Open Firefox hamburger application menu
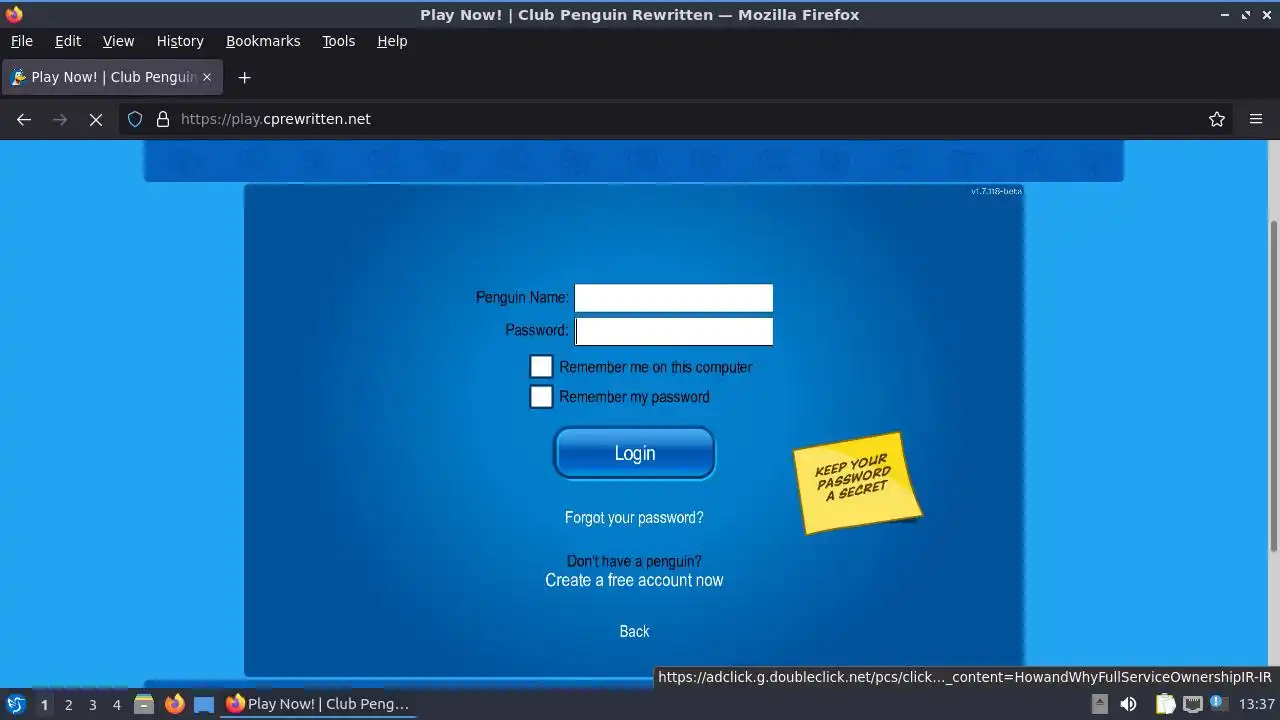1280x720 pixels. 1256,119
